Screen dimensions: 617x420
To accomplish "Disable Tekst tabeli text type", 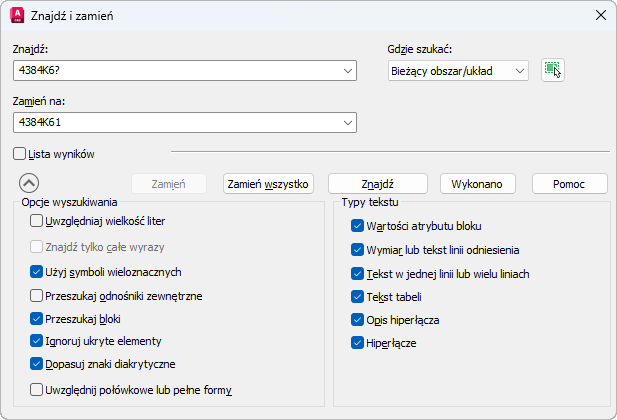I will tap(358, 297).
